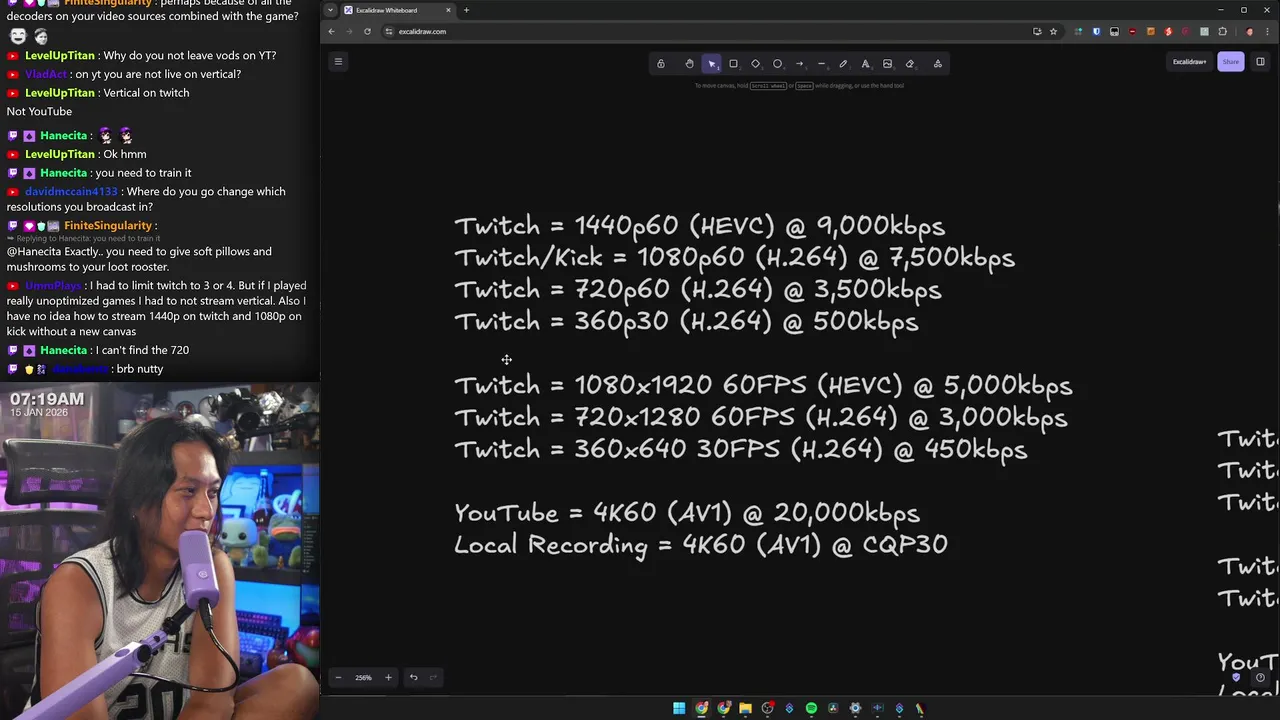
Task: Select the Excalidraw Whiteboard browser tab
Action: point(397,10)
